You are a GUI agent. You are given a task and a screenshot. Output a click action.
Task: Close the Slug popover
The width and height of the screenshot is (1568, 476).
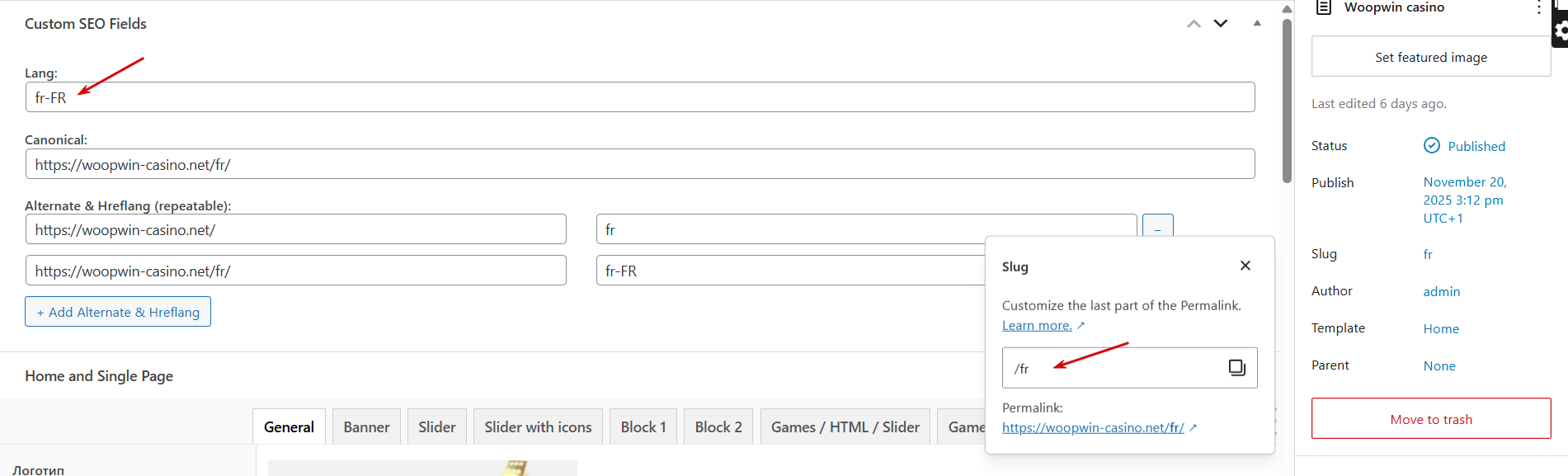pyautogui.click(x=1245, y=266)
